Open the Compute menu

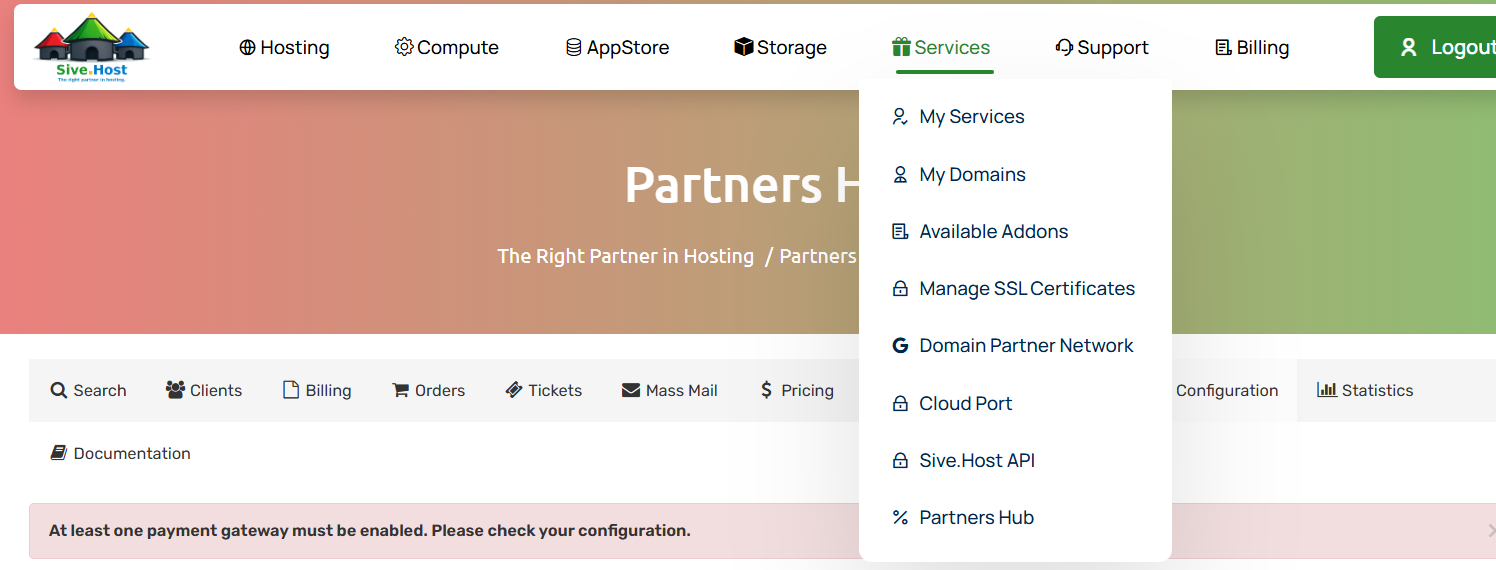(x=447, y=47)
